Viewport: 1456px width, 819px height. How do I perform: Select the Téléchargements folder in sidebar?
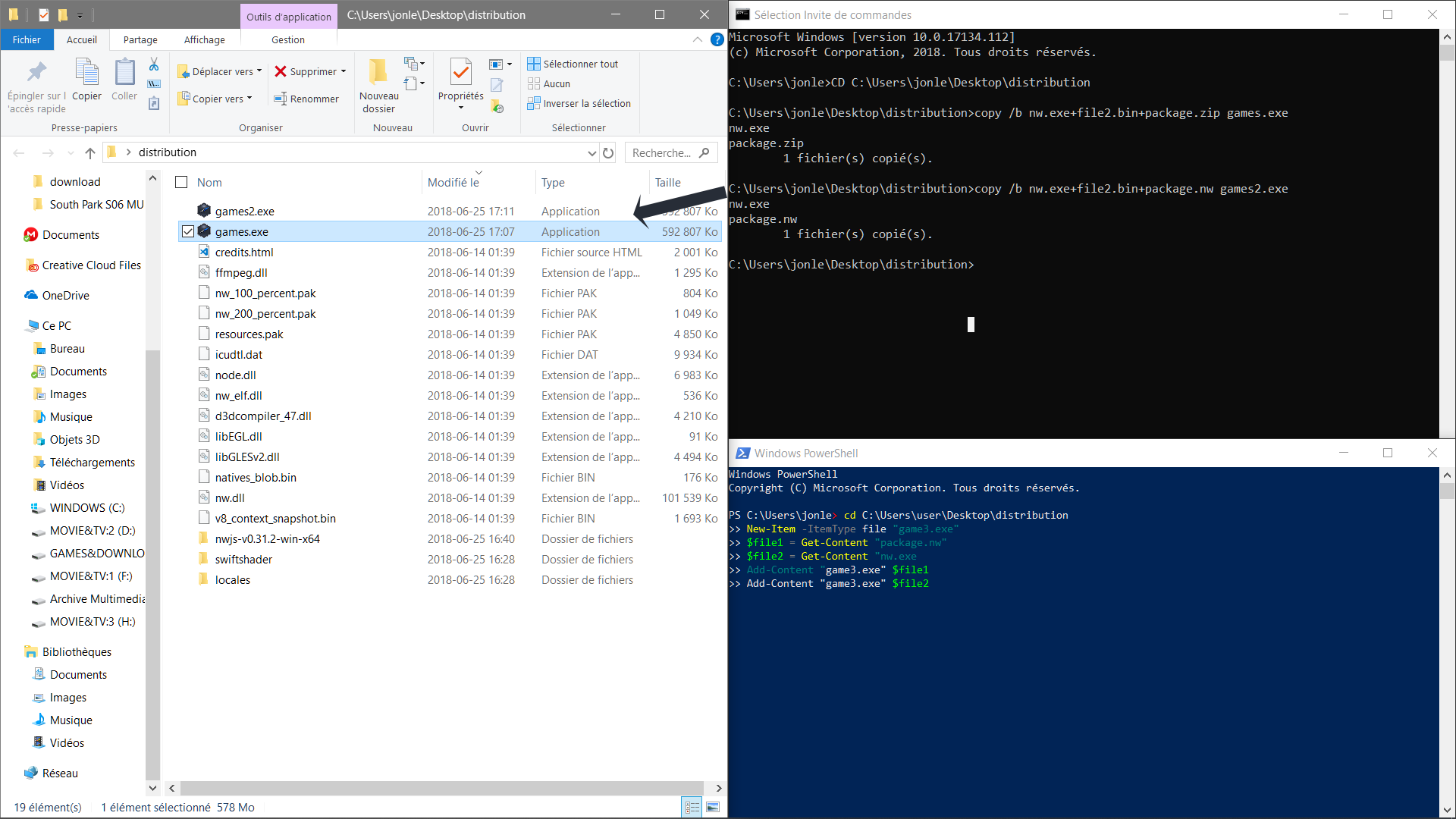pyautogui.click(x=92, y=463)
